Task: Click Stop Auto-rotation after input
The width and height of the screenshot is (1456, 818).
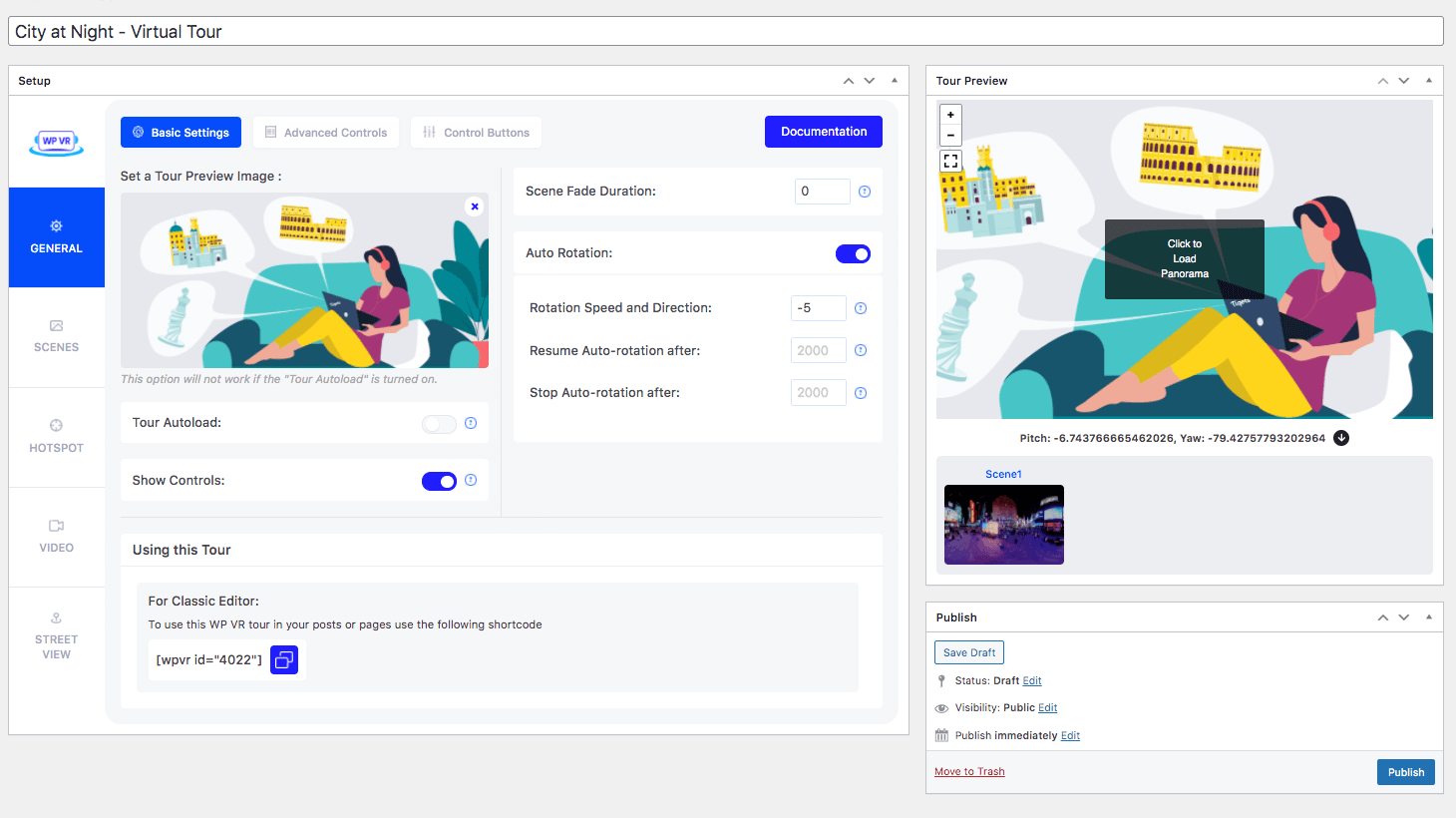Action: (819, 393)
